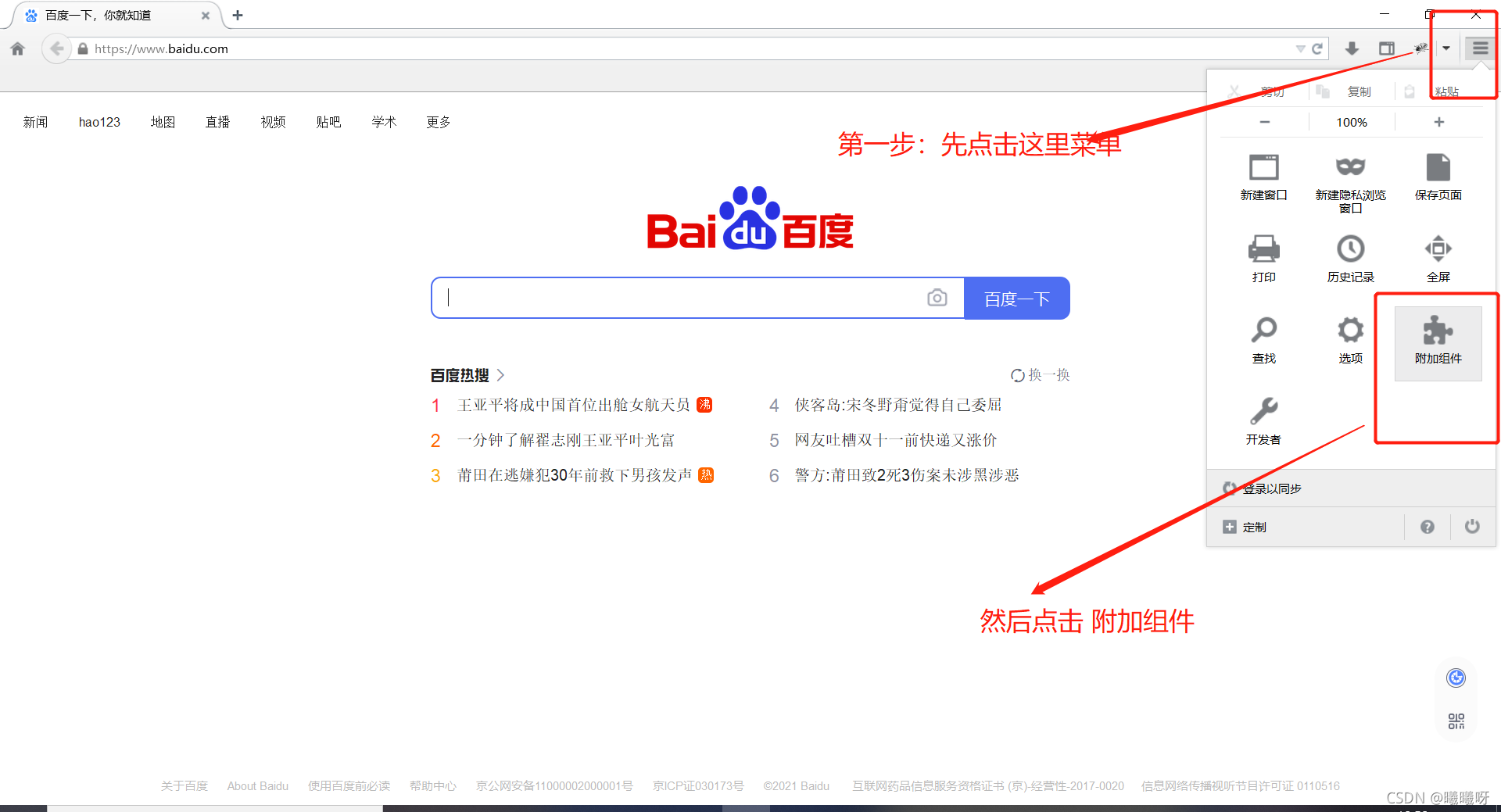Image resolution: width=1501 pixels, height=812 pixels.
Task: Refresh hot list via 换一换
Action: tap(1040, 375)
